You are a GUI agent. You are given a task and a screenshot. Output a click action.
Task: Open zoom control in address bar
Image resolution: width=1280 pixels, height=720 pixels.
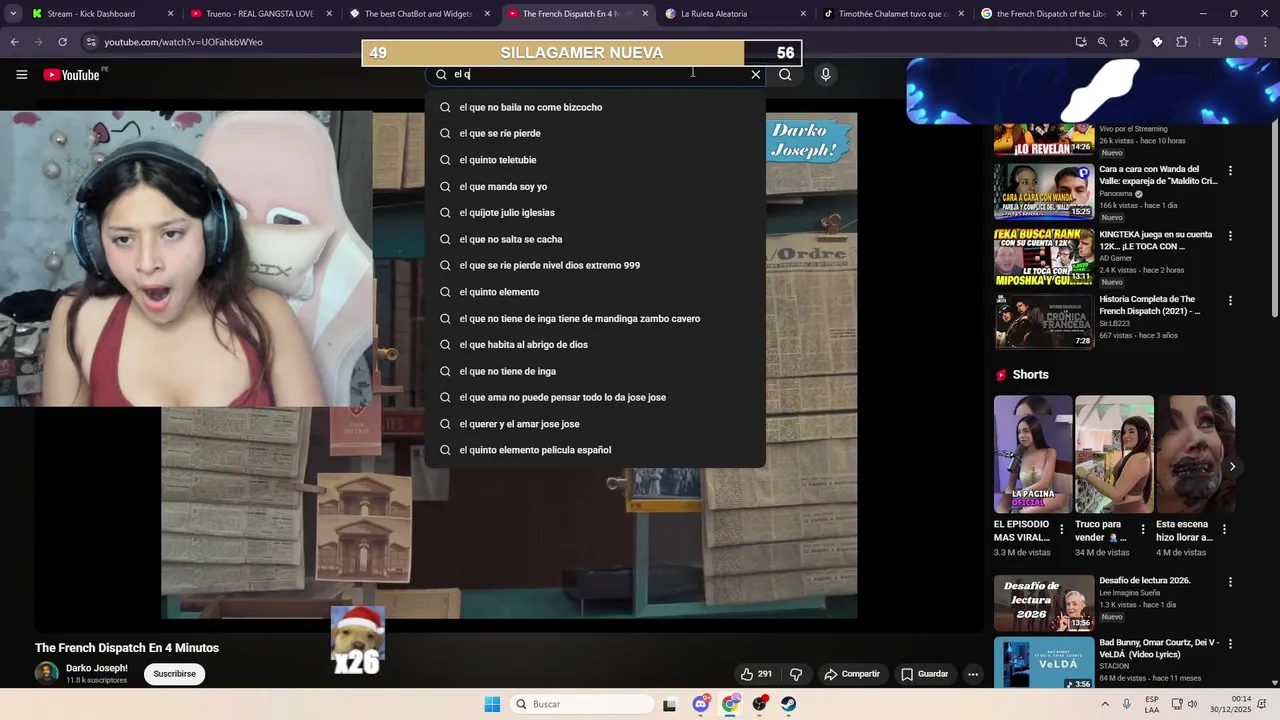(1102, 42)
